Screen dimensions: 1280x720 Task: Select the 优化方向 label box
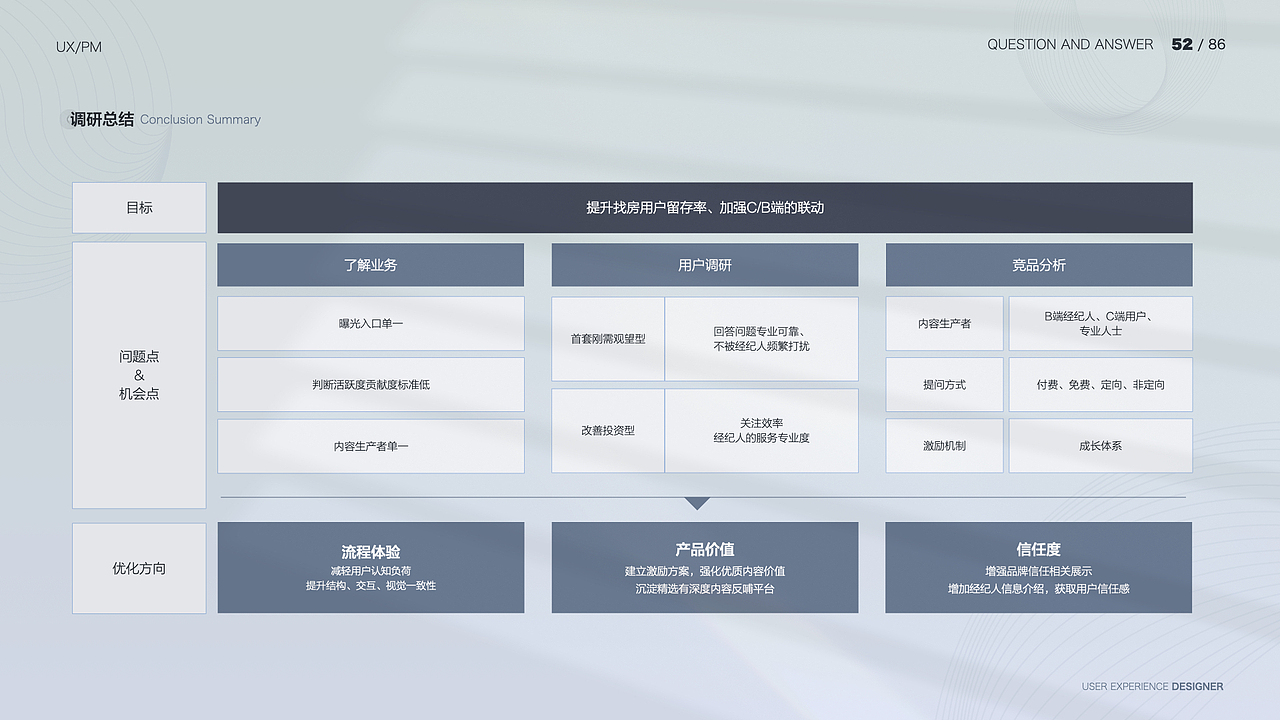pos(139,568)
